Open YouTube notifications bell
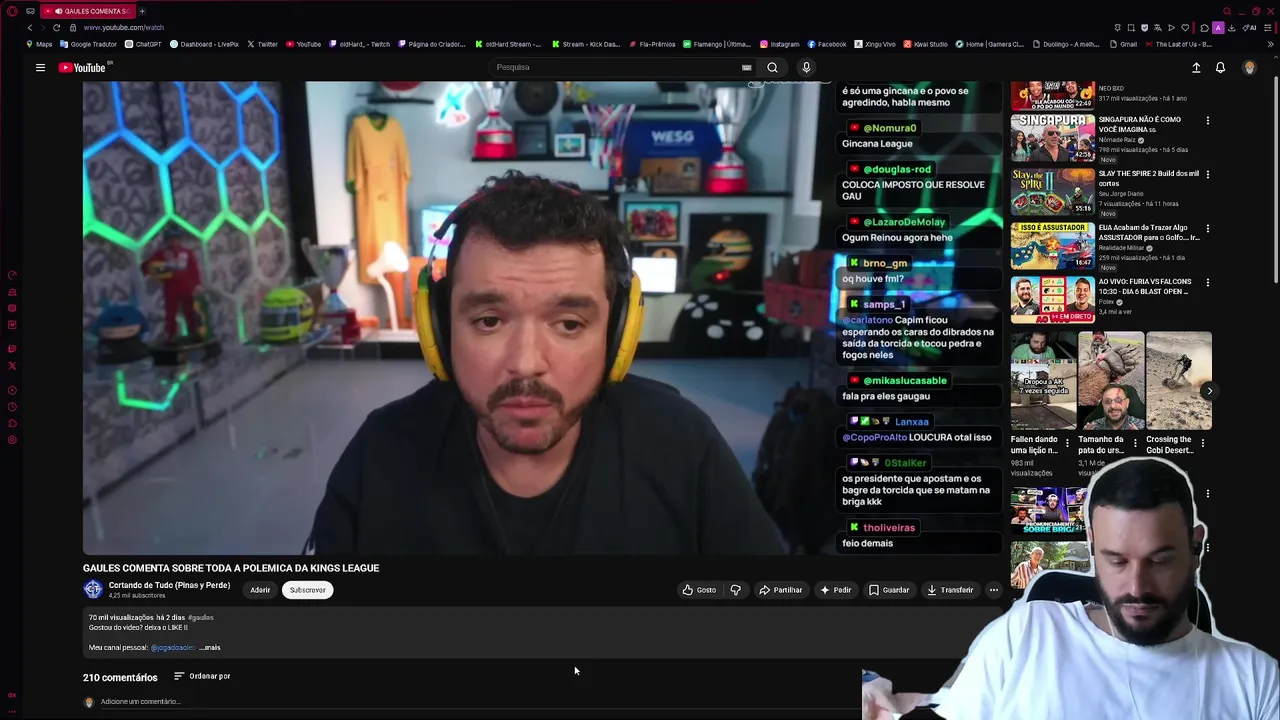 [x=1220, y=67]
